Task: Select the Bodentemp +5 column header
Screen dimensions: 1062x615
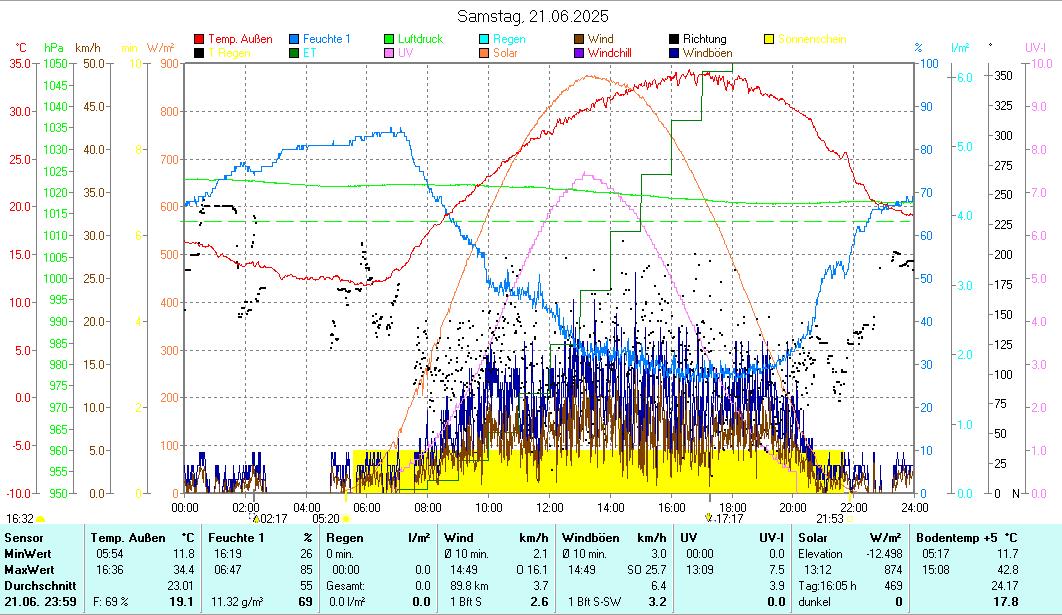Action: tap(966, 538)
